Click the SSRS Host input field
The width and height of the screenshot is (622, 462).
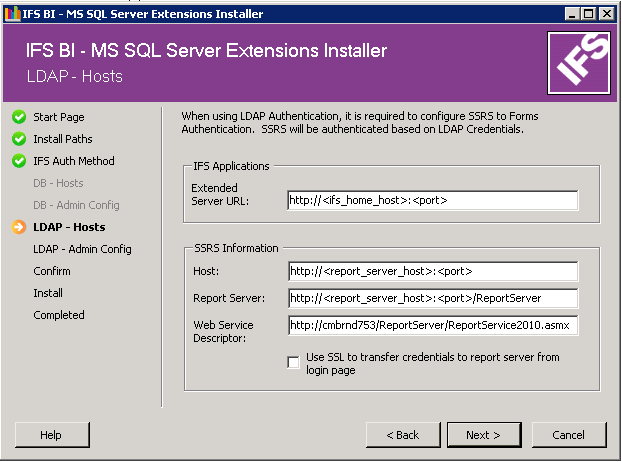pos(432,271)
